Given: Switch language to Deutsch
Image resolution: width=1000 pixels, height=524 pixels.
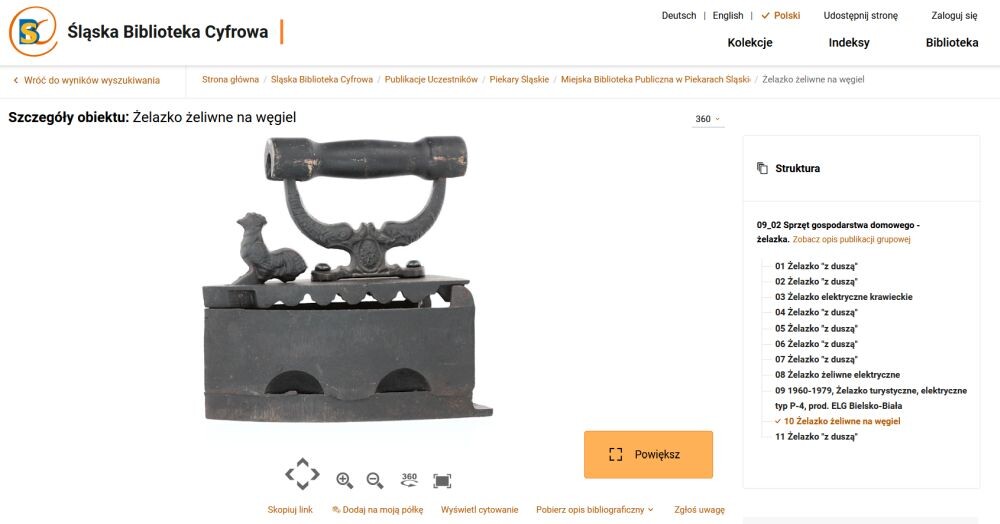Looking at the screenshot, I should (679, 15).
